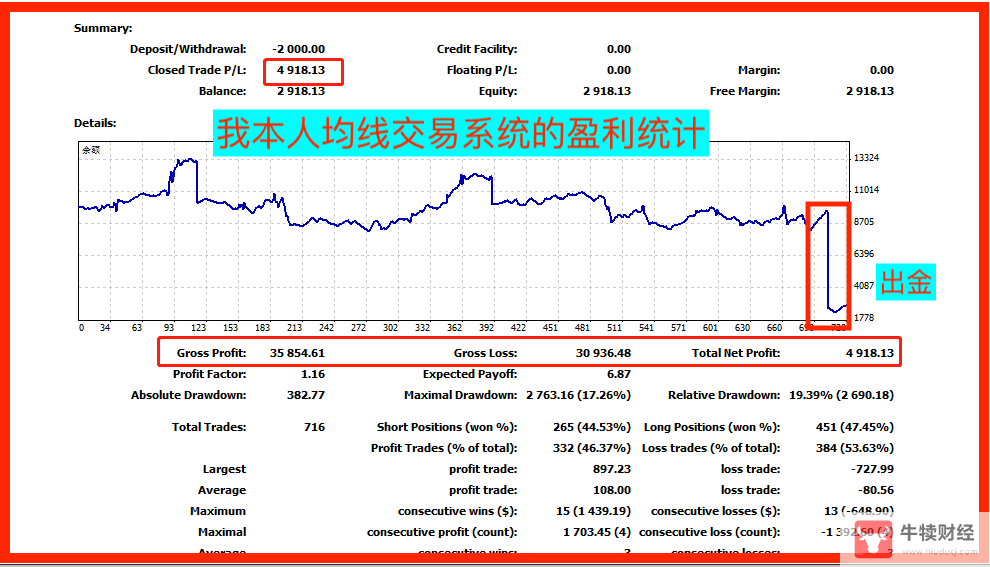Viewport: 990px width, 567px height.
Task: Click the -2 000.00 deposit/withdrawal value
Action: (x=299, y=49)
